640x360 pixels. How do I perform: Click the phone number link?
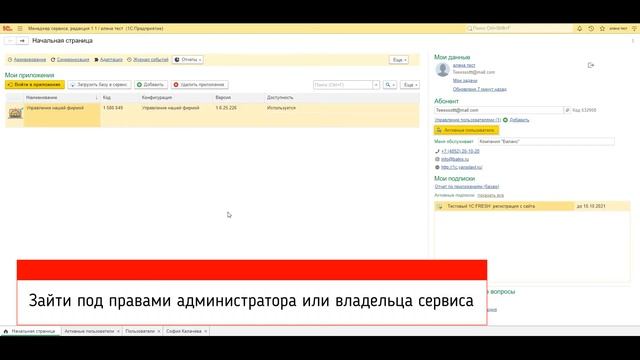point(460,151)
